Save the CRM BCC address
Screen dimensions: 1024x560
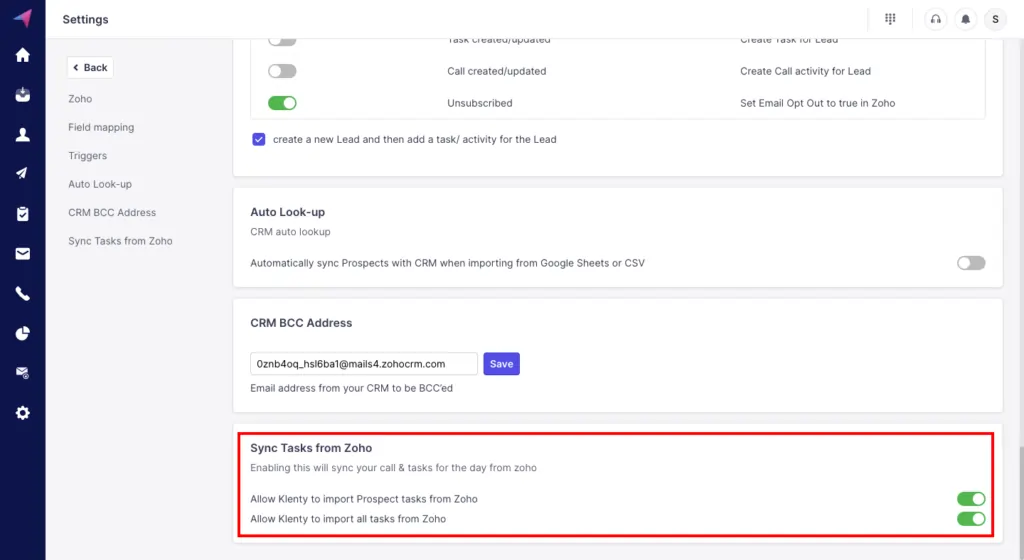(x=502, y=364)
